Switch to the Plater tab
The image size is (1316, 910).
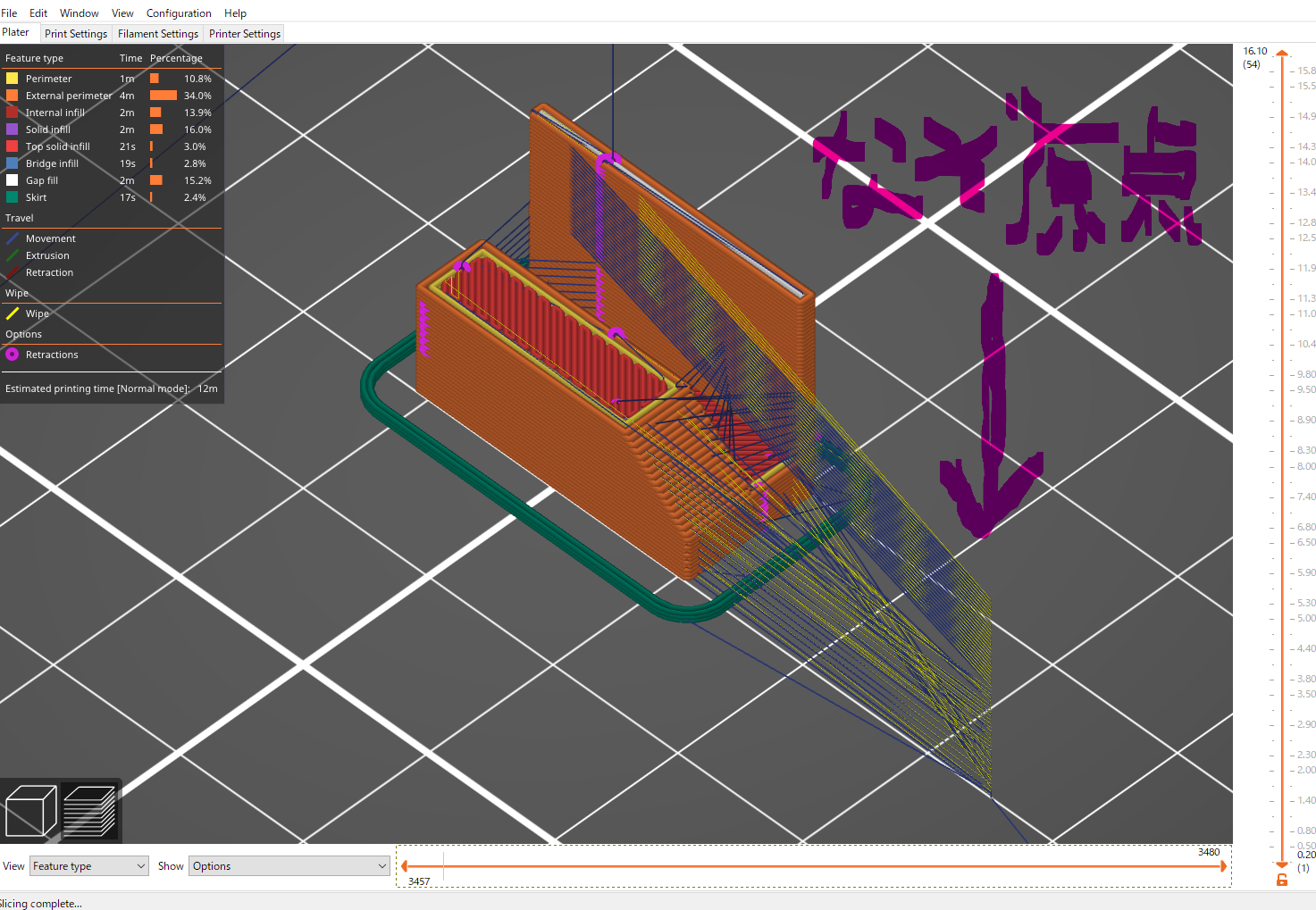pos(16,32)
